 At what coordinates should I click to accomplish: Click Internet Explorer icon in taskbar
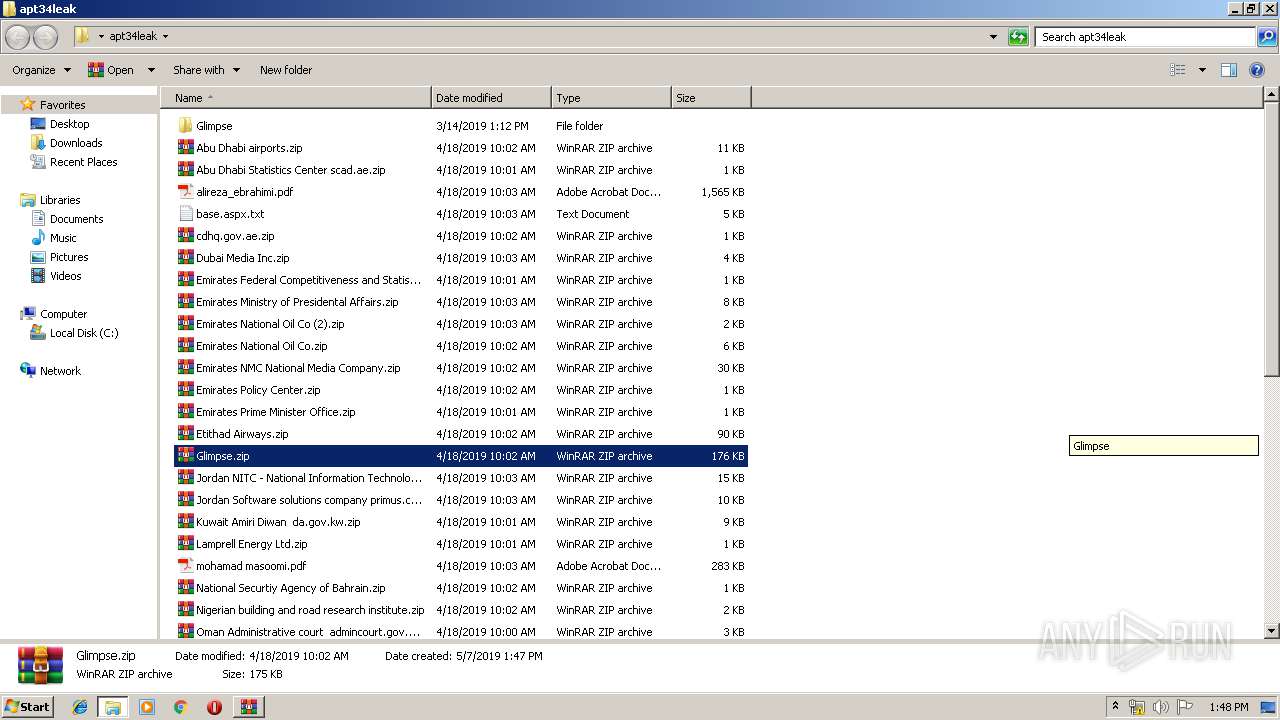pos(80,707)
